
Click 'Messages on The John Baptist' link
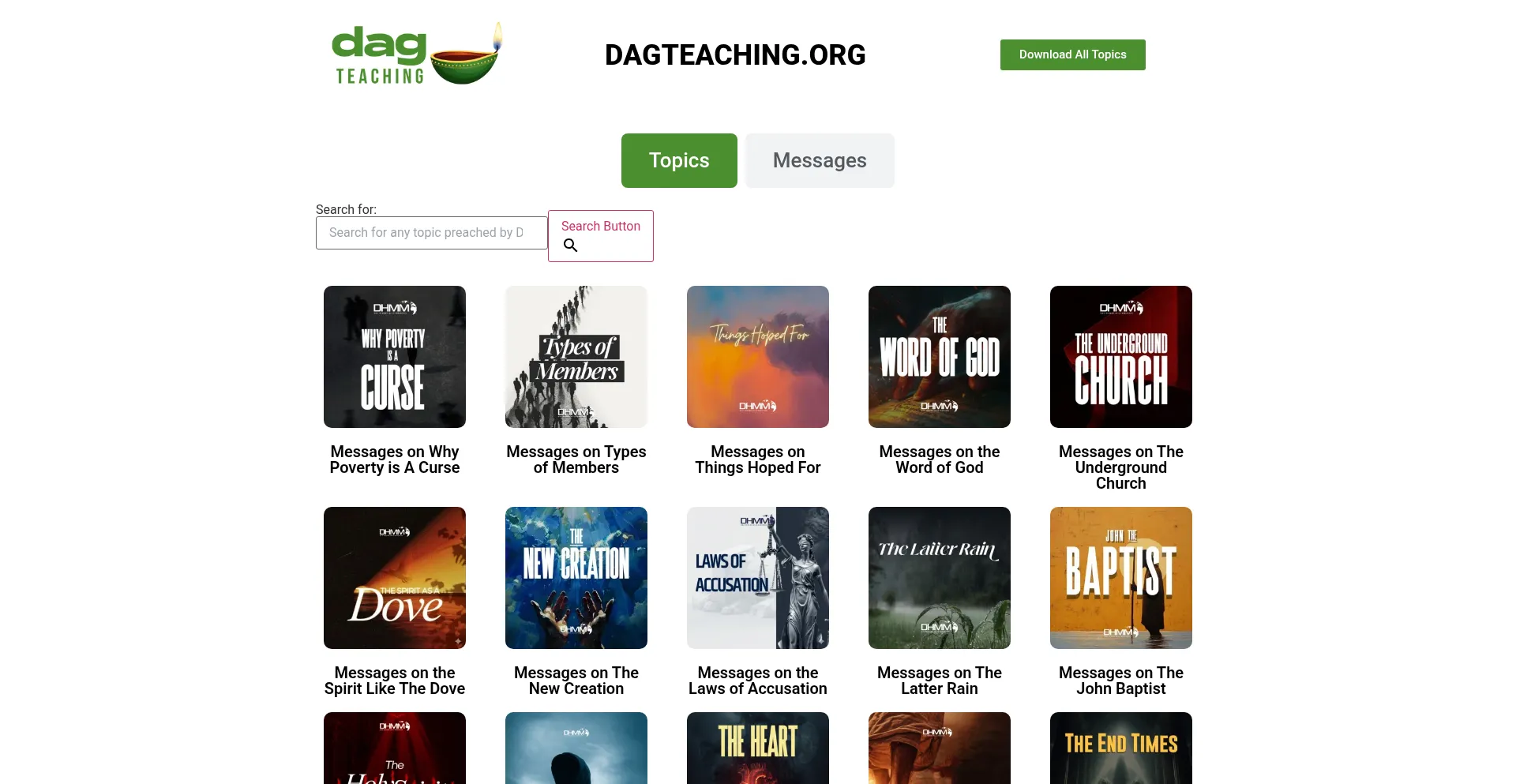(x=1121, y=681)
